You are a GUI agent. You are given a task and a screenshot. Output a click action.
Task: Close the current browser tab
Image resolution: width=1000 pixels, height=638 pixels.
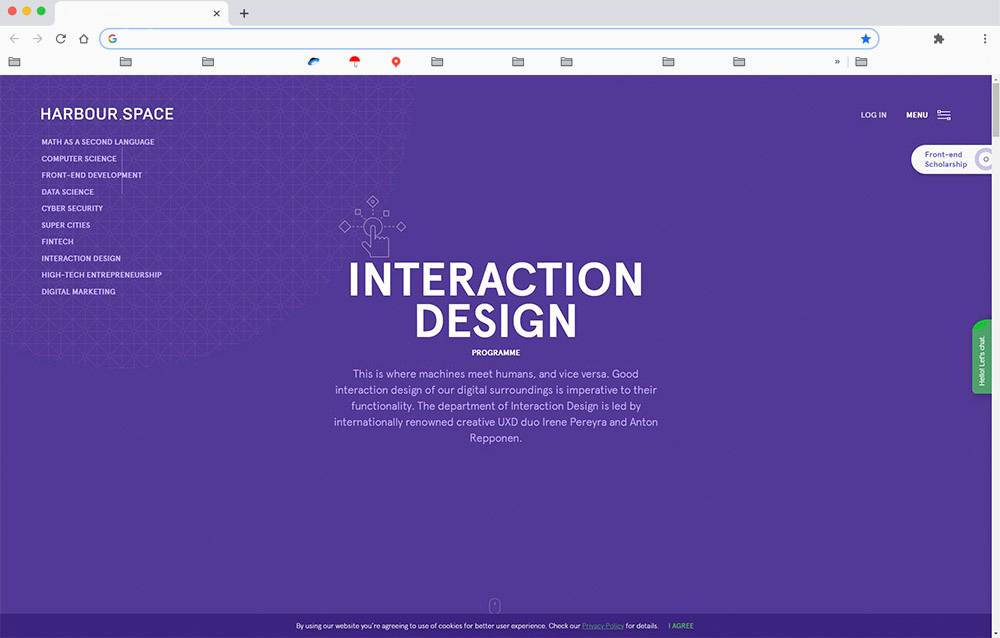click(217, 13)
